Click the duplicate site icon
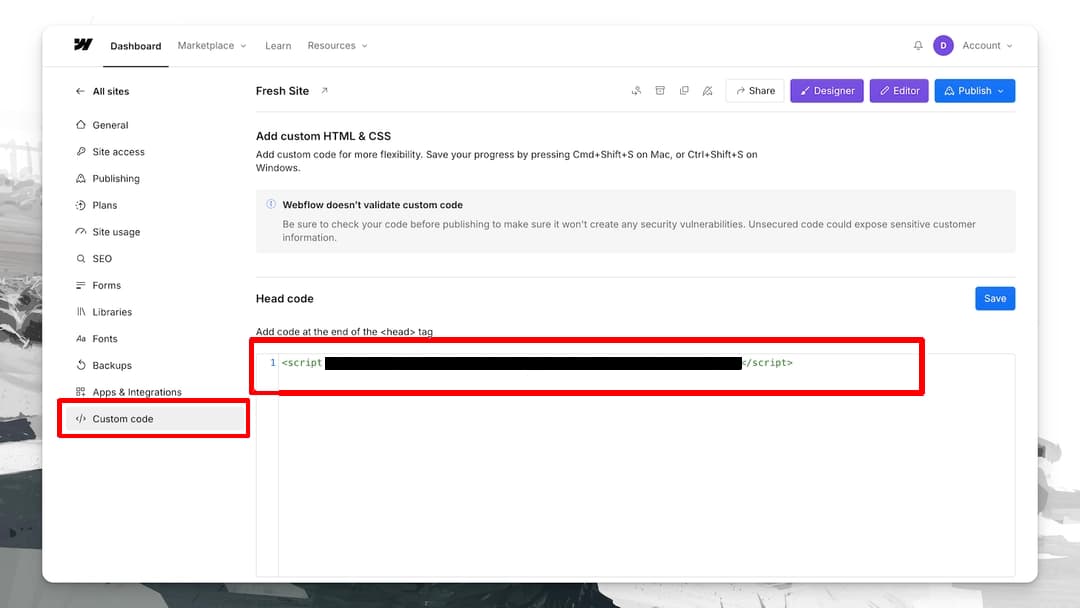This screenshot has width=1080, height=608. tap(684, 91)
